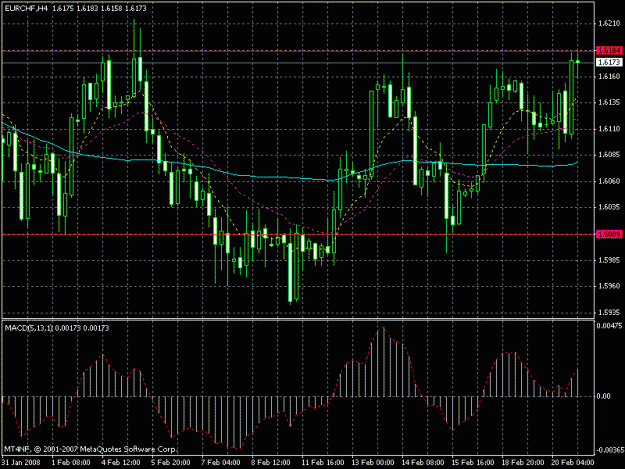This screenshot has width=625, height=469.
Task: Click the 11 Feb 16:00 time label
Action: click(323, 462)
